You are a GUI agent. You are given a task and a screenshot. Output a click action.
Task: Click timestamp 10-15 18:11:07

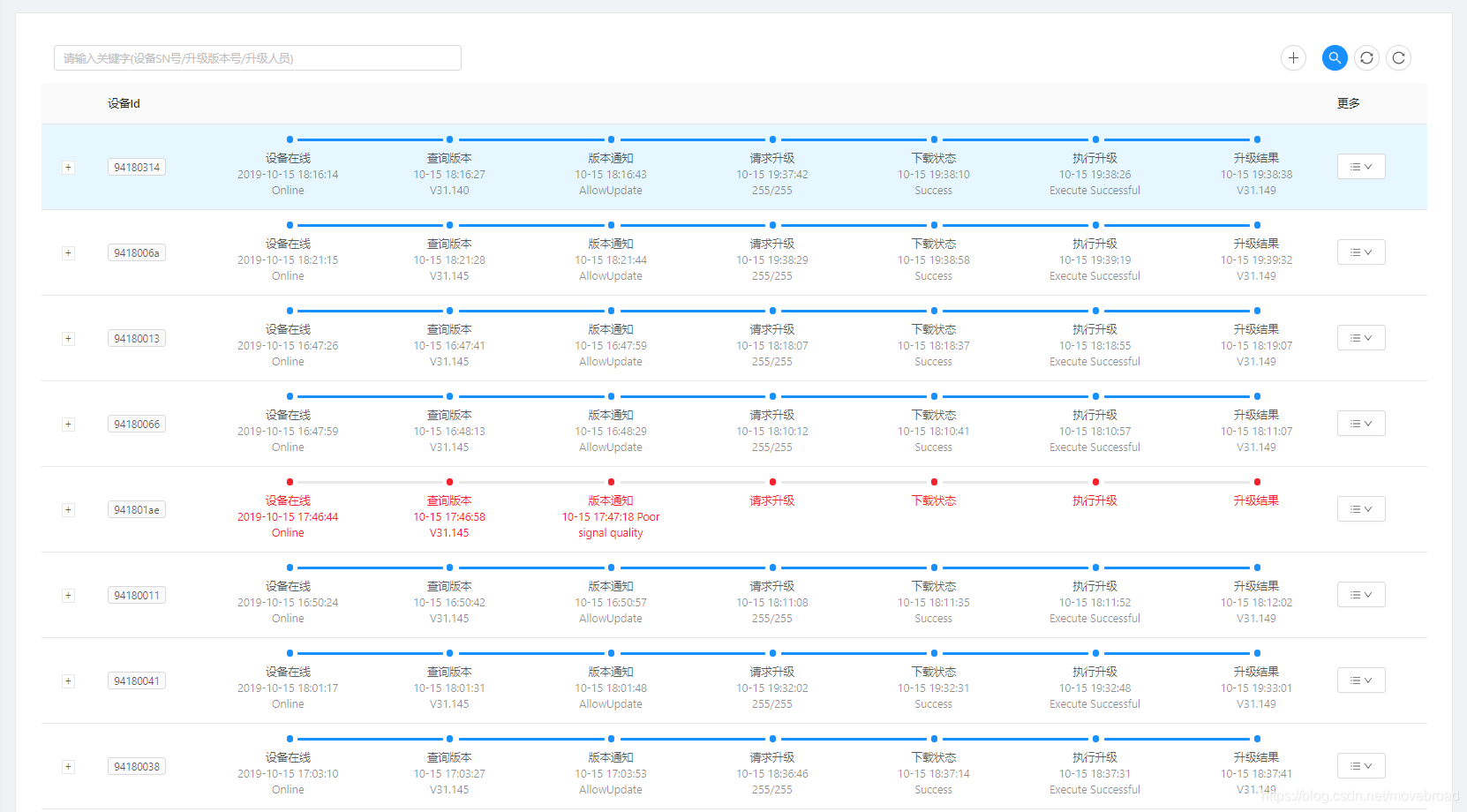1256,432
